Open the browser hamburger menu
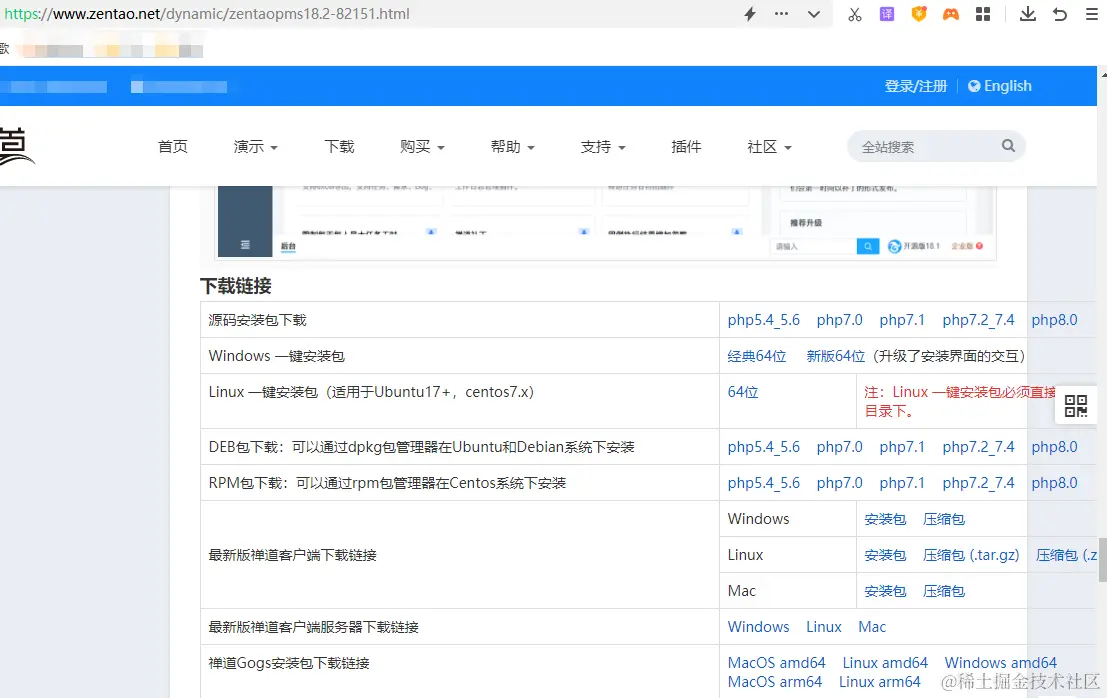 tap(1091, 14)
